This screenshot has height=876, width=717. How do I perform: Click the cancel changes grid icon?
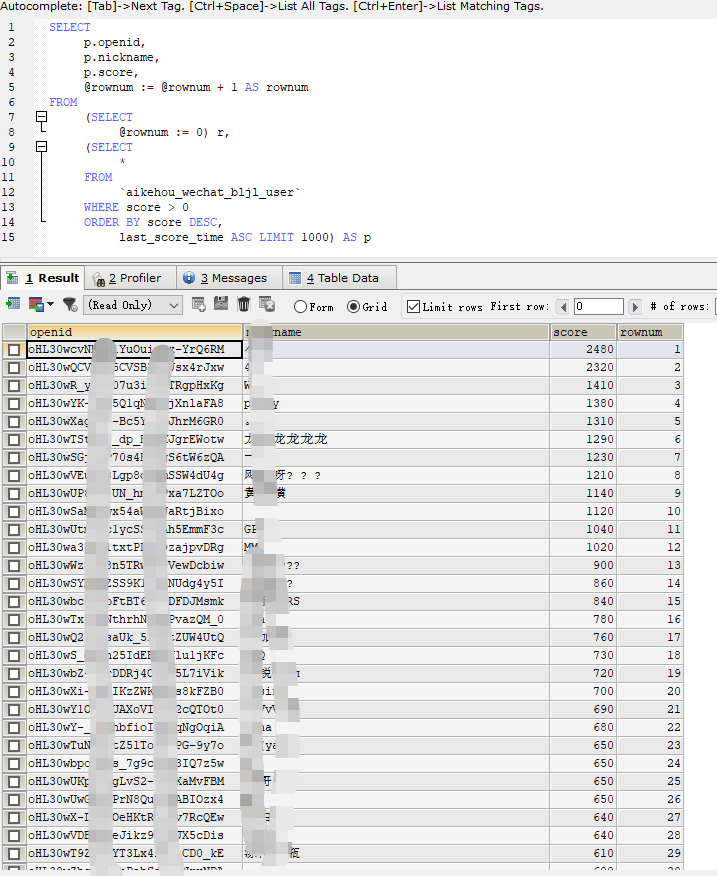(267, 304)
